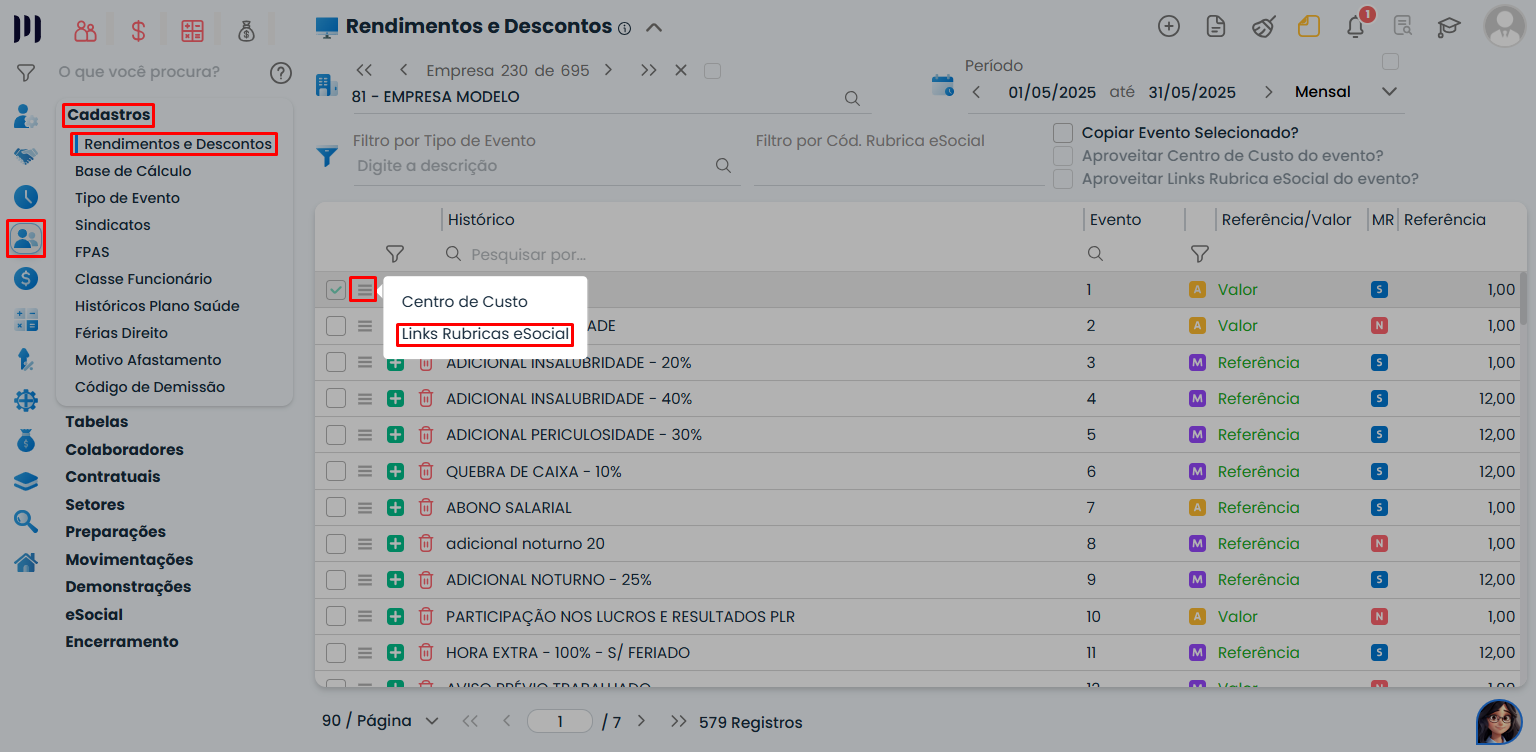Open the graduation cap tutorials icon
Viewport: 1536px width, 752px height.
(1449, 27)
